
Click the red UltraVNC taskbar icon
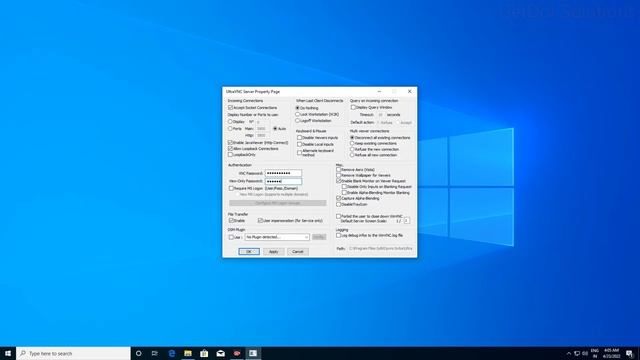pyautogui.click(x=237, y=353)
